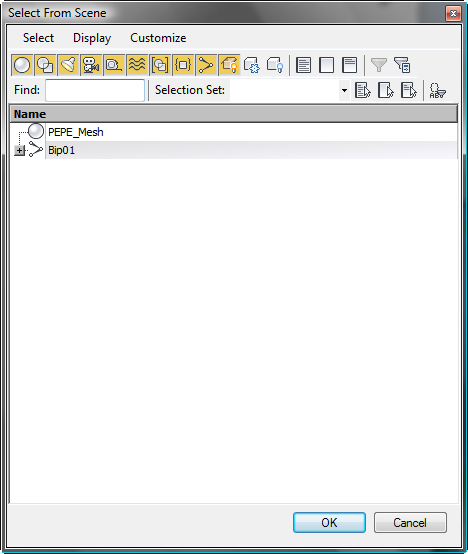This screenshot has width=468, height=554.
Task: Toggle Display Shapes filter icon
Action: click(45, 65)
